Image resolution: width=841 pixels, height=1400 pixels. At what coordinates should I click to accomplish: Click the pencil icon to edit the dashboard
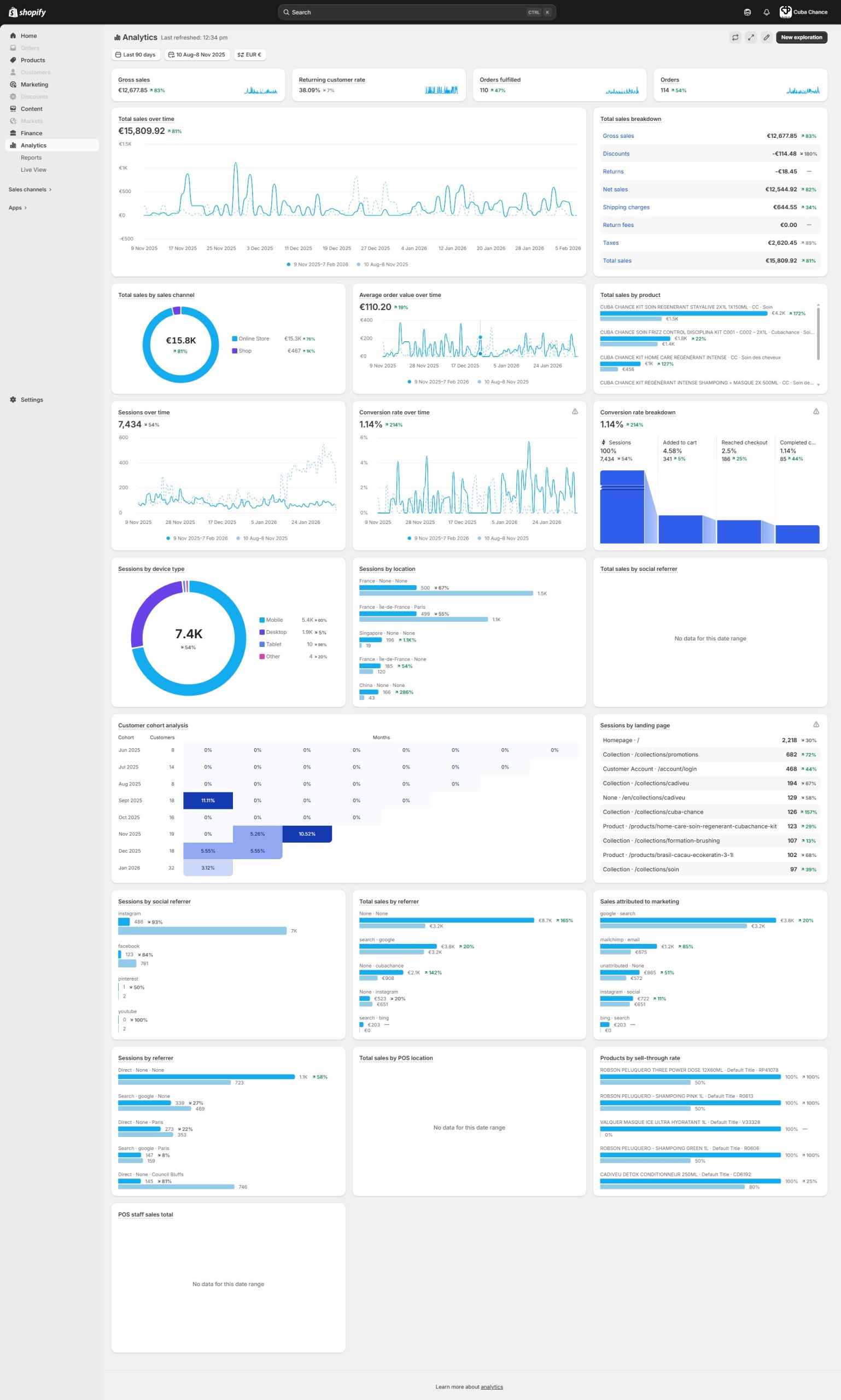pos(766,37)
